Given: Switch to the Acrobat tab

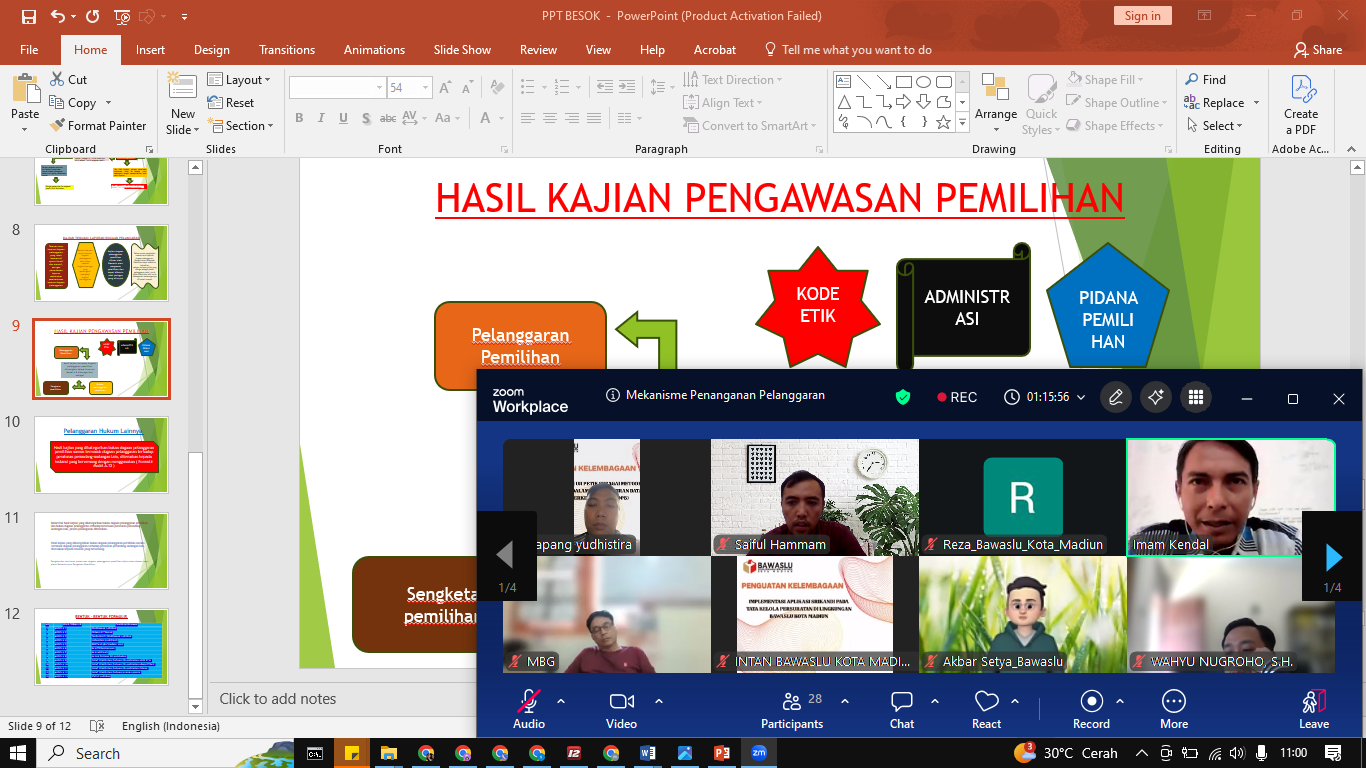Looking at the screenshot, I should click(715, 50).
